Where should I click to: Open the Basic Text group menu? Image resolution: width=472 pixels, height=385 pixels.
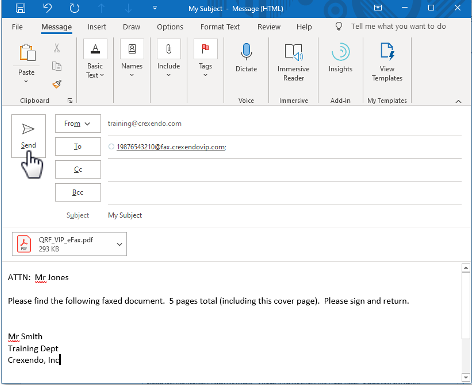coord(95,59)
